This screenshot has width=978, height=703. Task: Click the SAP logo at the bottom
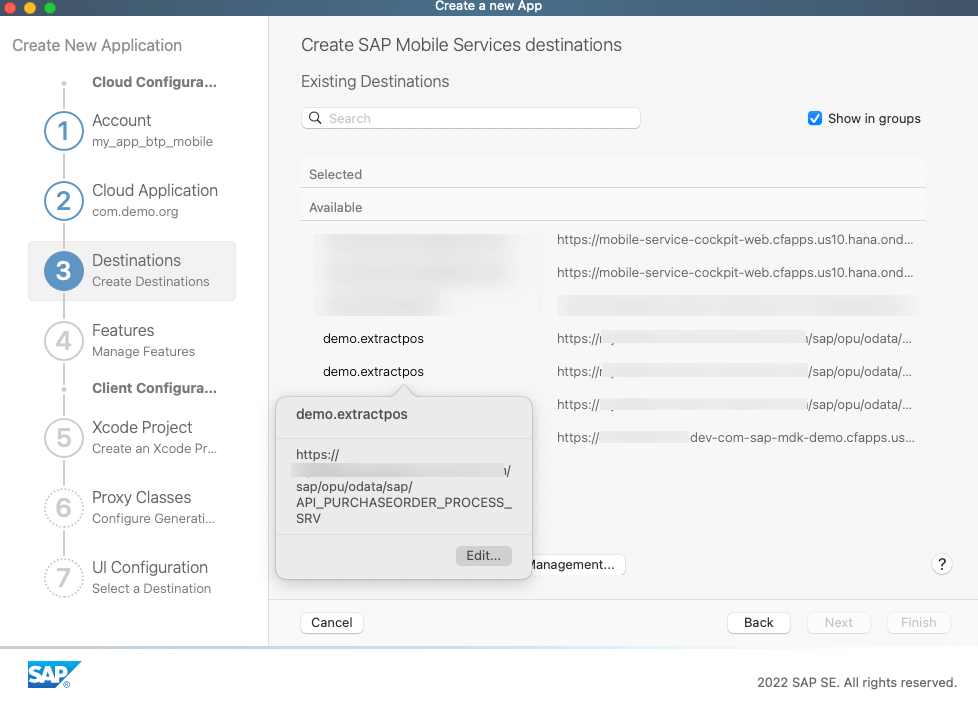point(54,675)
